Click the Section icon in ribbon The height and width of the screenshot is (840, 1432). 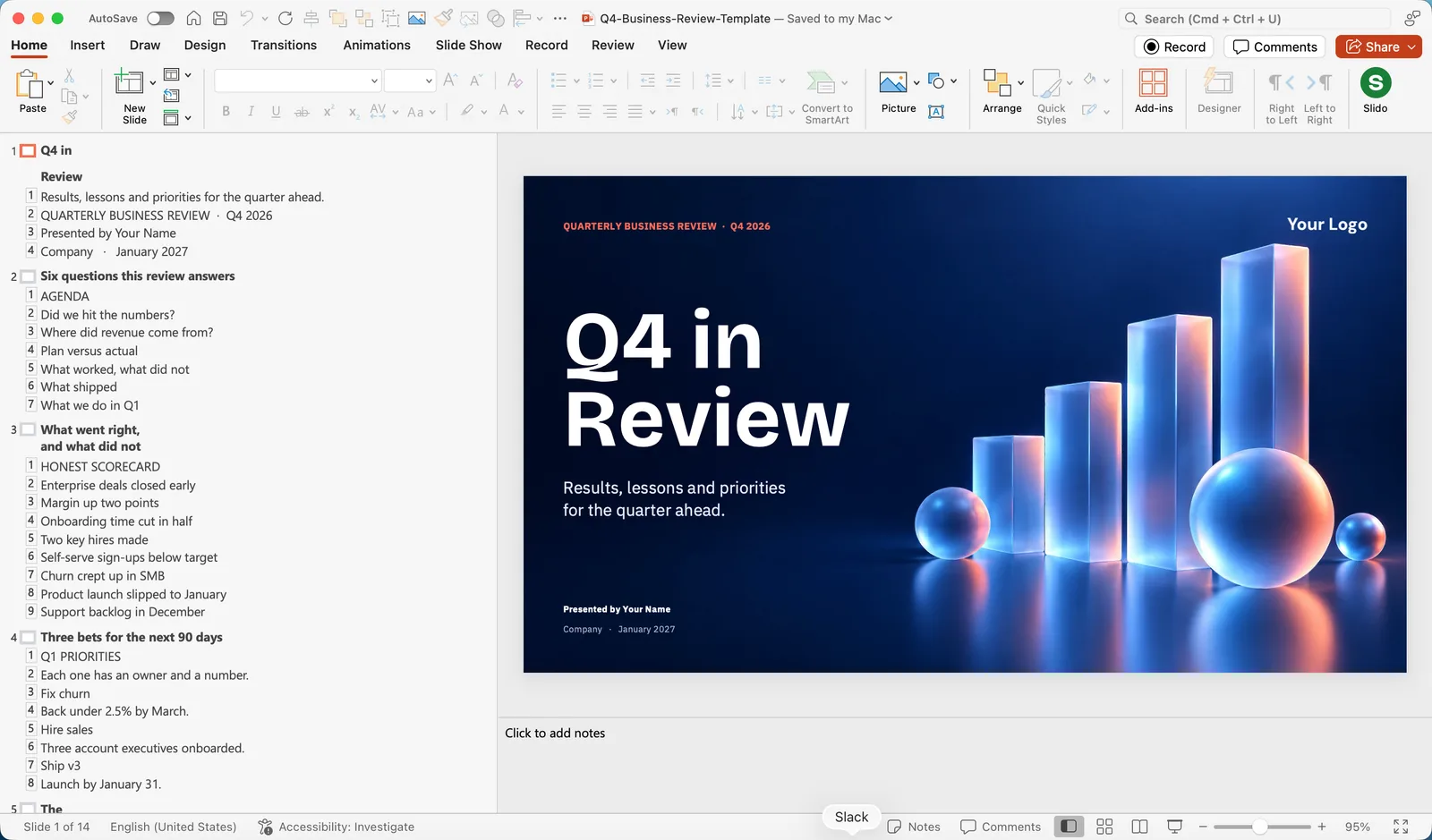(x=171, y=118)
